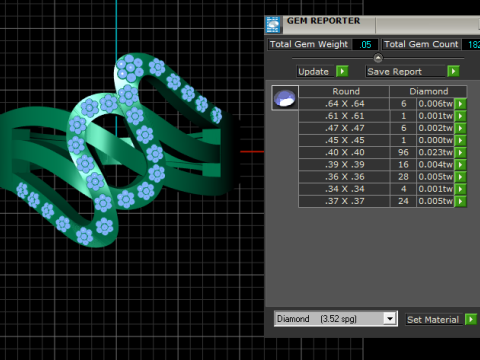Click the Total Gem Weight label
This screenshot has width=480, height=360.
coord(309,44)
